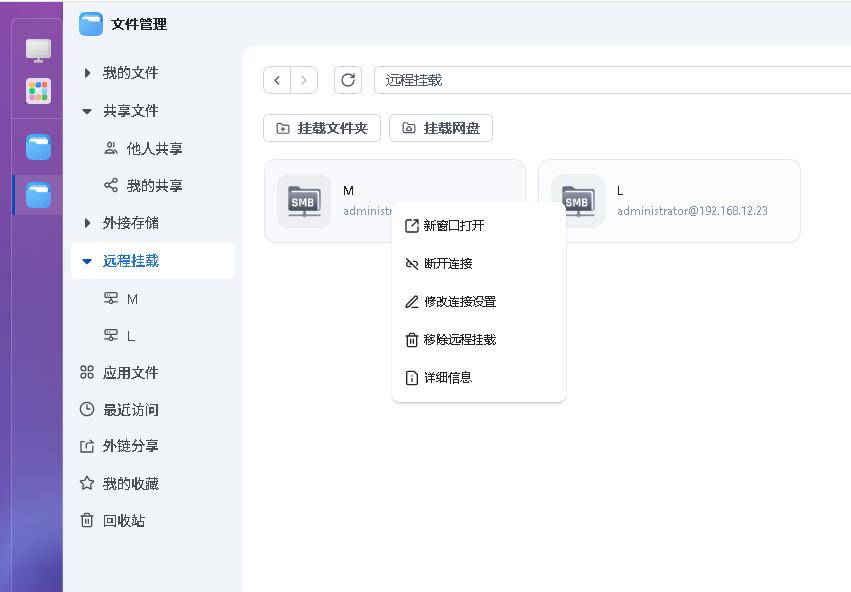Click the SMB folder icon for L

click(x=577, y=201)
